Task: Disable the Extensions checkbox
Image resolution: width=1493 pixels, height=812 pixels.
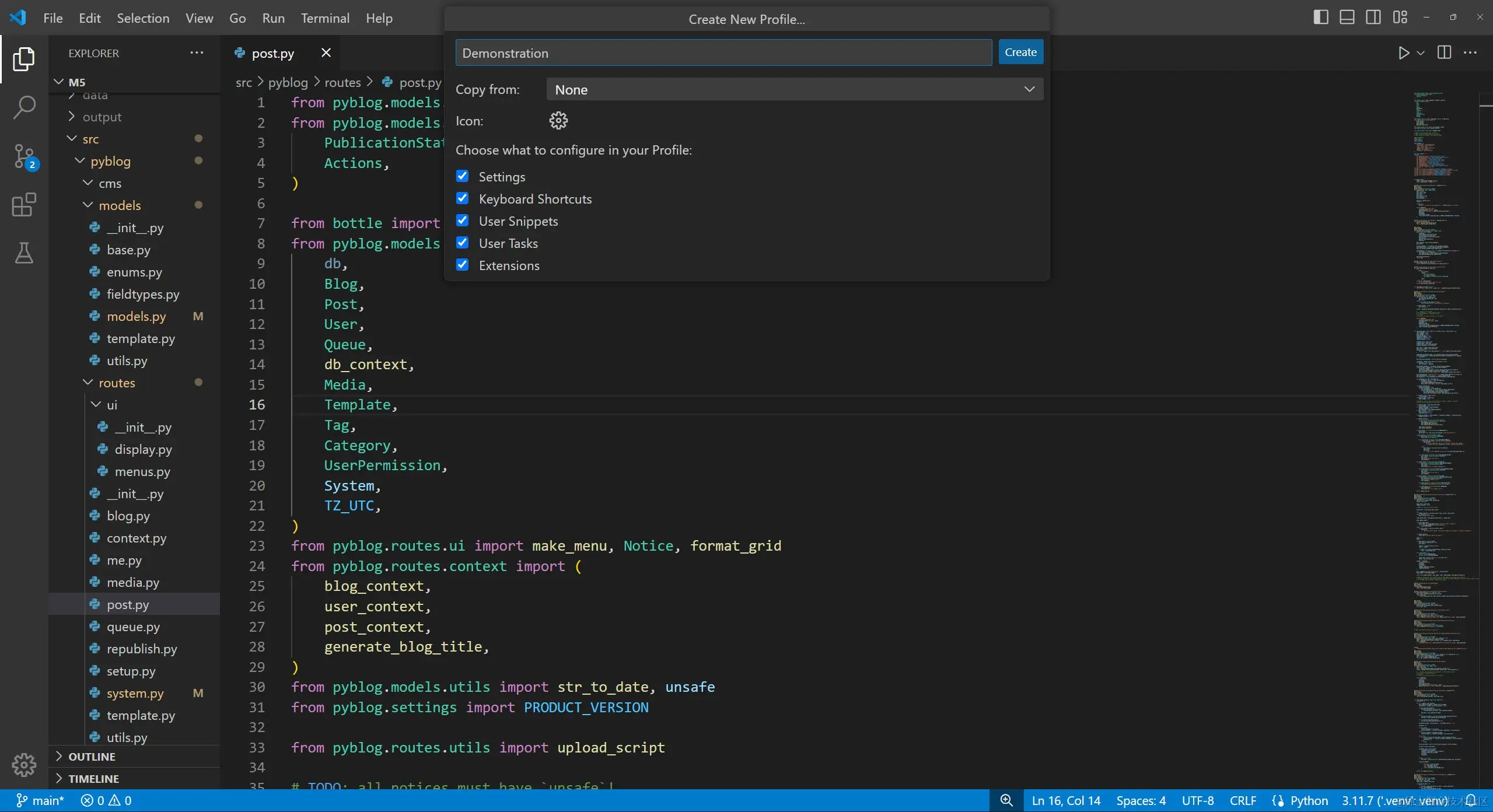Action: click(x=462, y=265)
